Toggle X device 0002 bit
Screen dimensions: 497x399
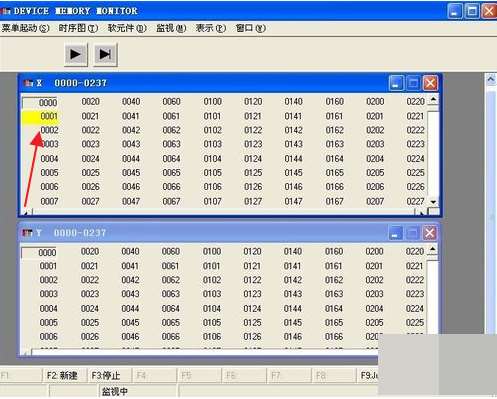pos(49,130)
